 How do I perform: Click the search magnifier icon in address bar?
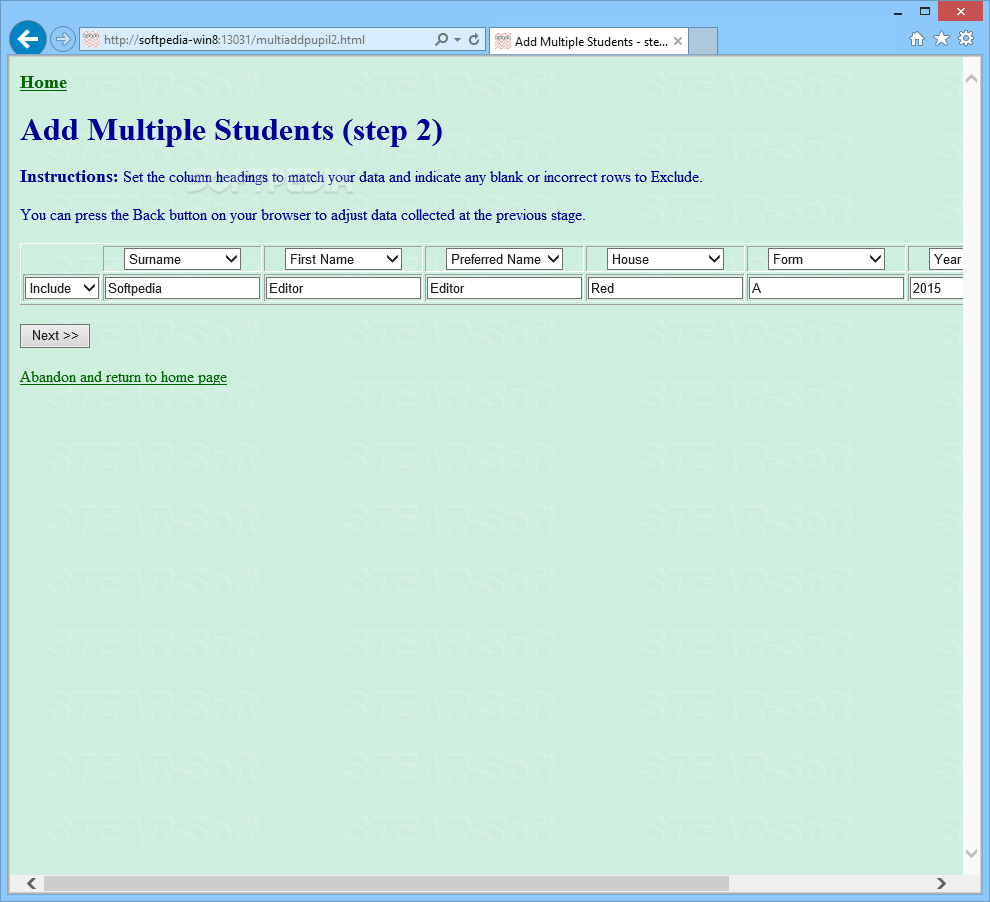(x=441, y=39)
